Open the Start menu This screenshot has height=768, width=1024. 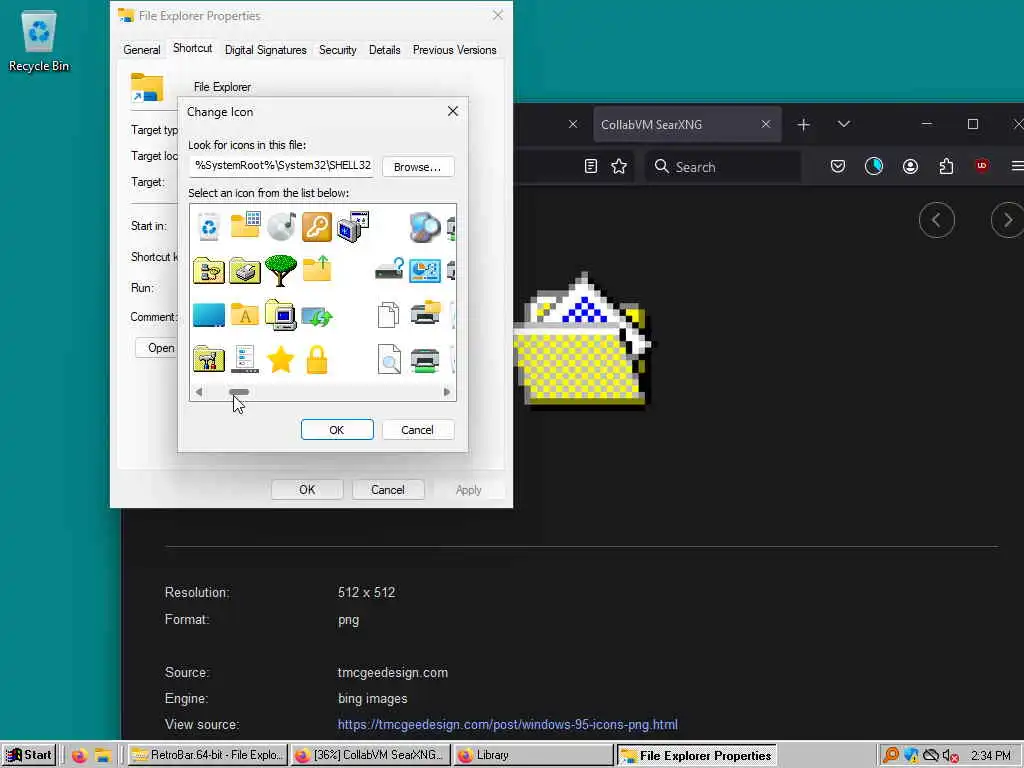click(x=28, y=755)
